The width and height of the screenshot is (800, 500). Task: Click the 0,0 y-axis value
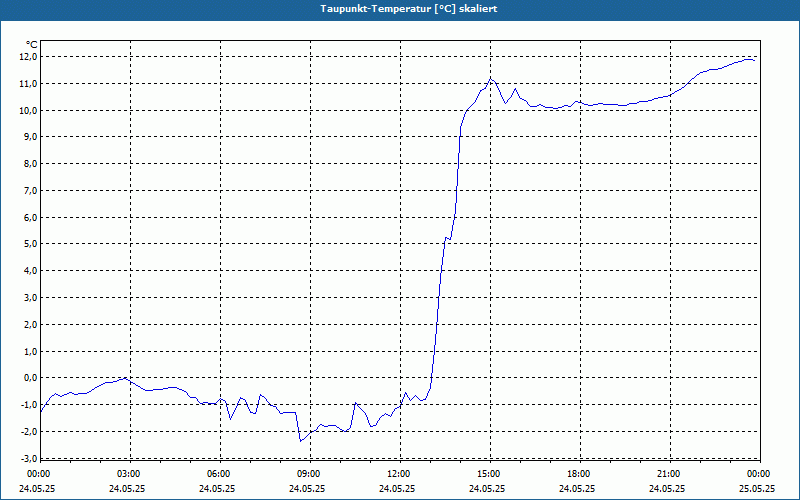(x=31, y=378)
